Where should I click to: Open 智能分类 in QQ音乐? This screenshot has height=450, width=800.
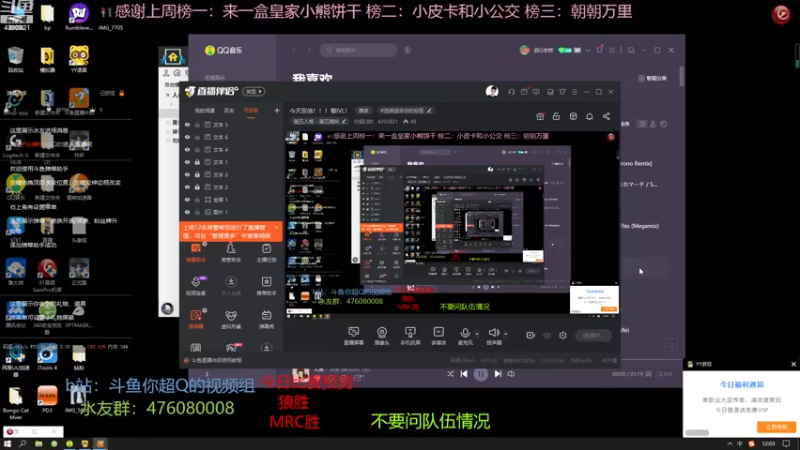click(653, 78)
